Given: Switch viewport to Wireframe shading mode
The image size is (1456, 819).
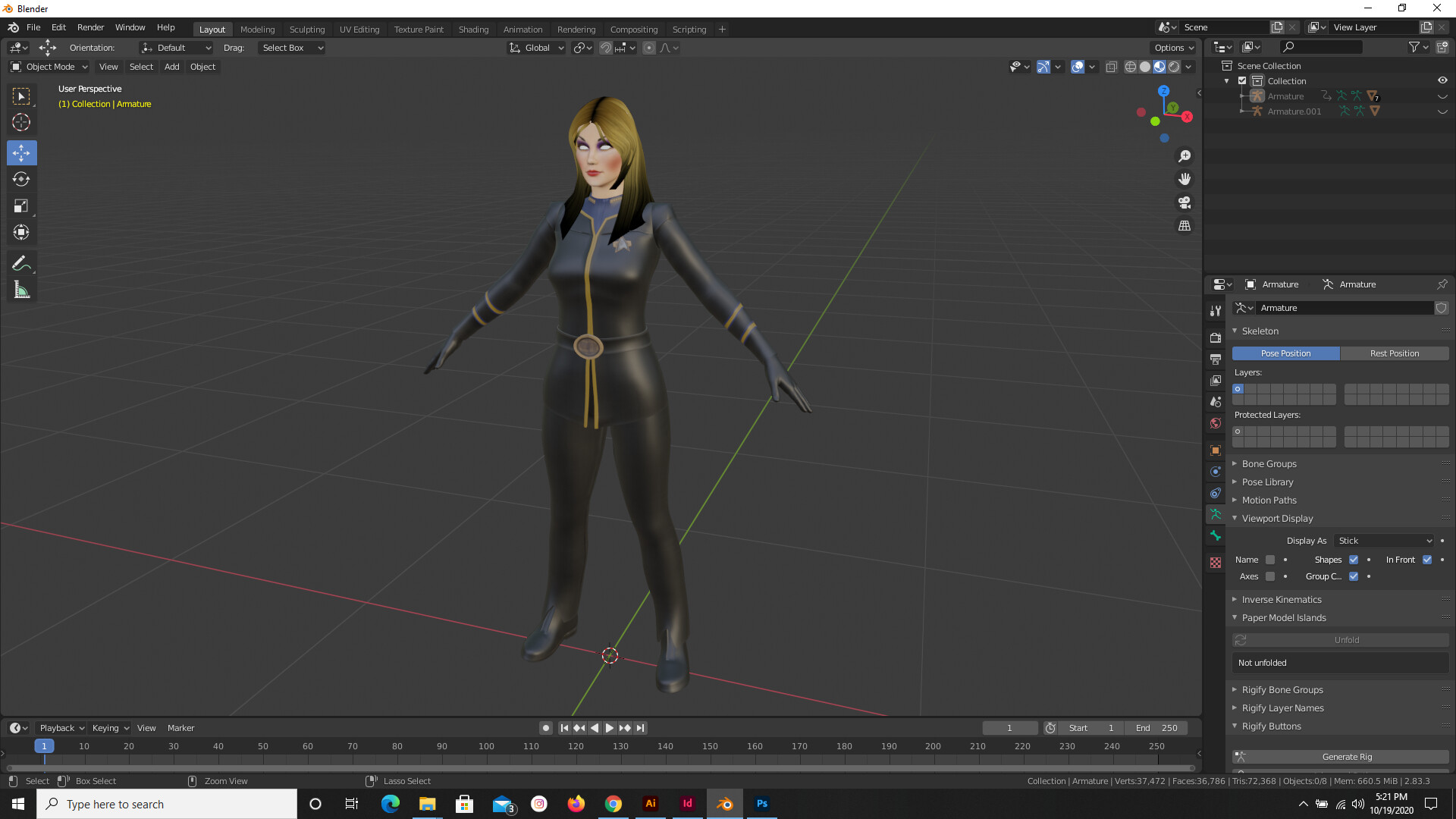Looking at the screenshot, I should [1130, 67].
